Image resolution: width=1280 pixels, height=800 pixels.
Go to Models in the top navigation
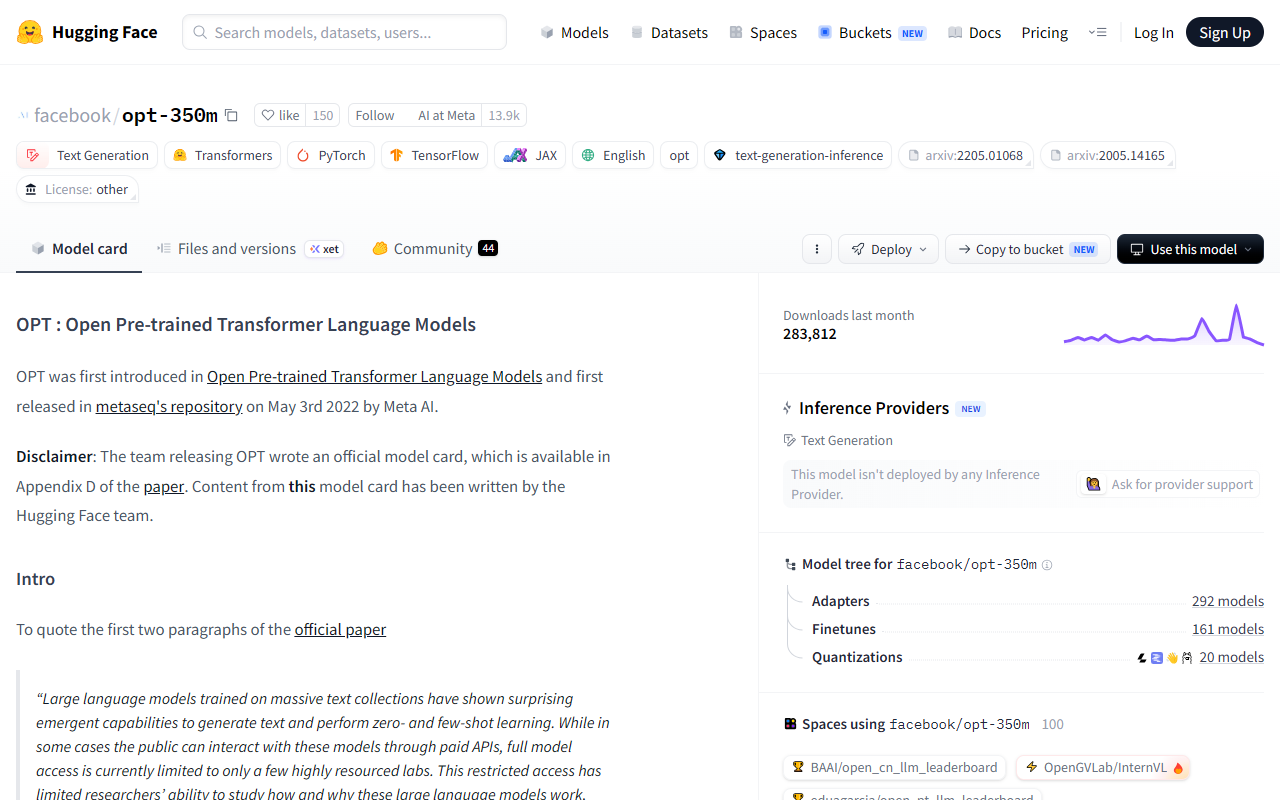[574, 32]
